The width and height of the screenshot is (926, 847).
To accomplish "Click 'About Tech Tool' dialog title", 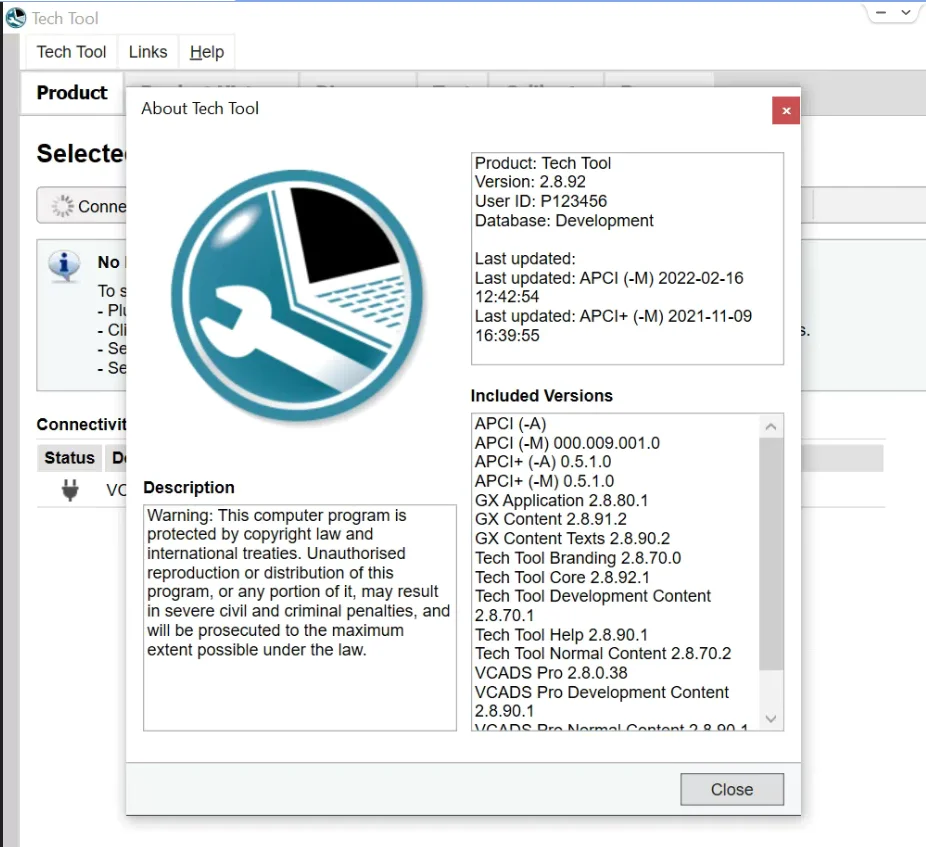I will 200,108.
